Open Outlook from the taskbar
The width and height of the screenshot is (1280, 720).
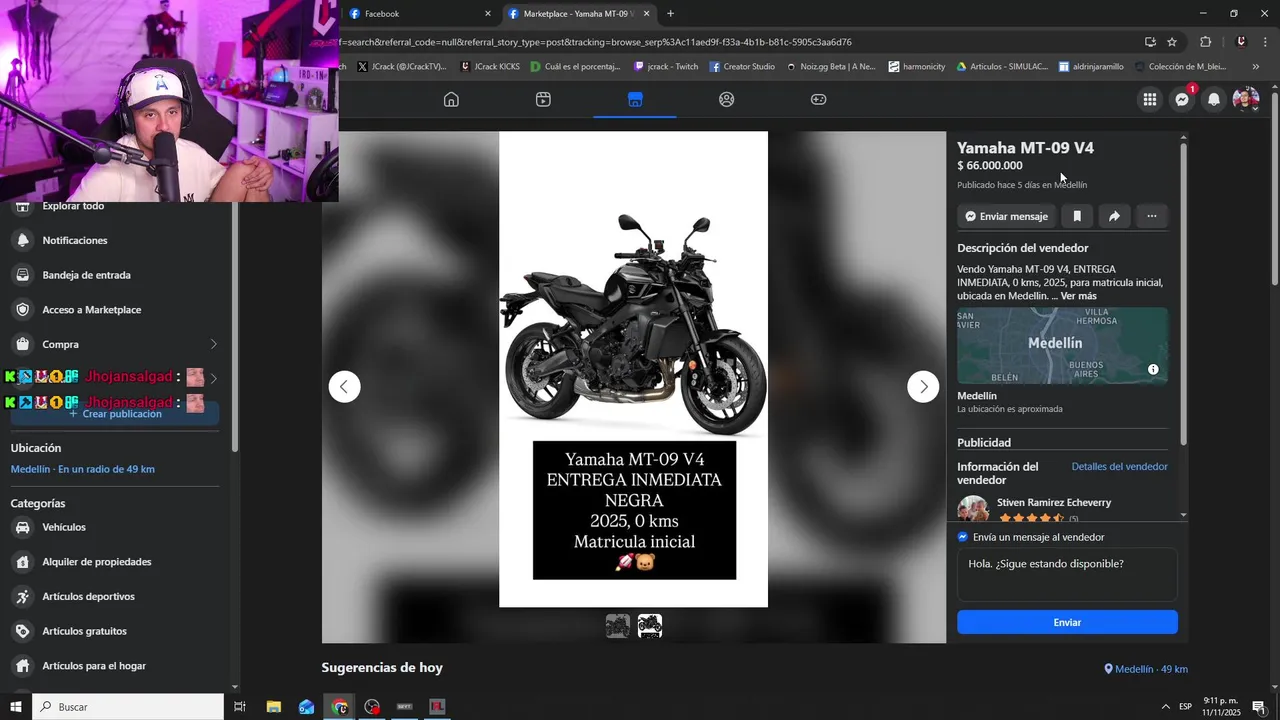click(x=307, y=707)
